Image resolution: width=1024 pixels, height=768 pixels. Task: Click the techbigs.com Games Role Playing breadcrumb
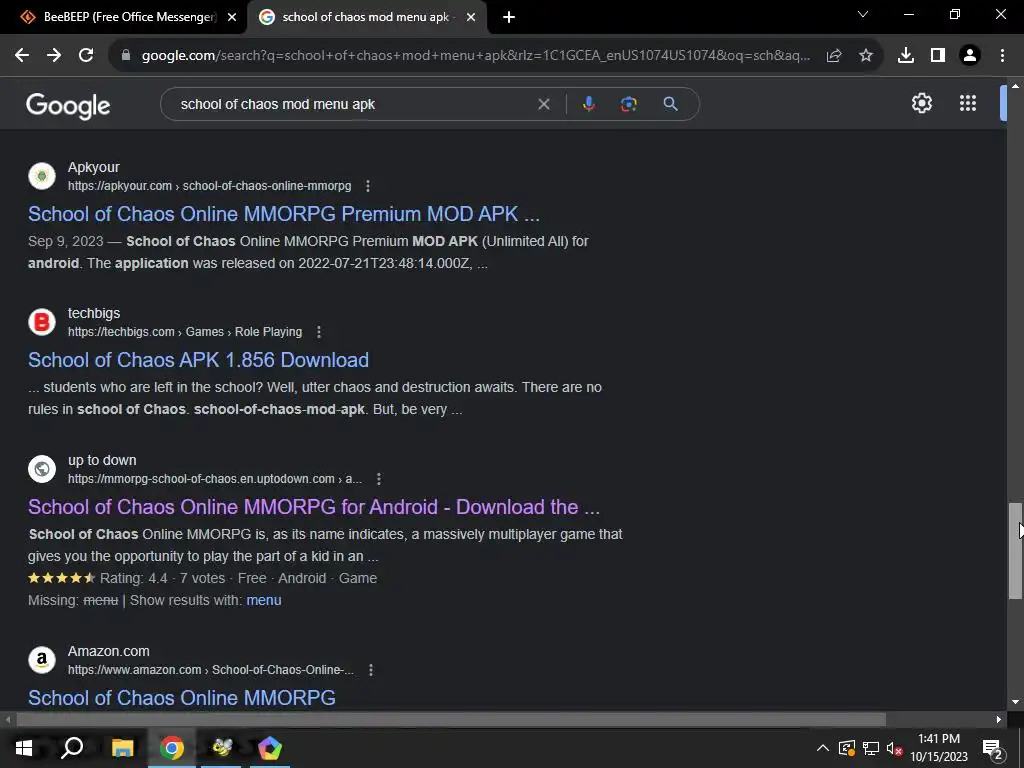tap(185, 332)
